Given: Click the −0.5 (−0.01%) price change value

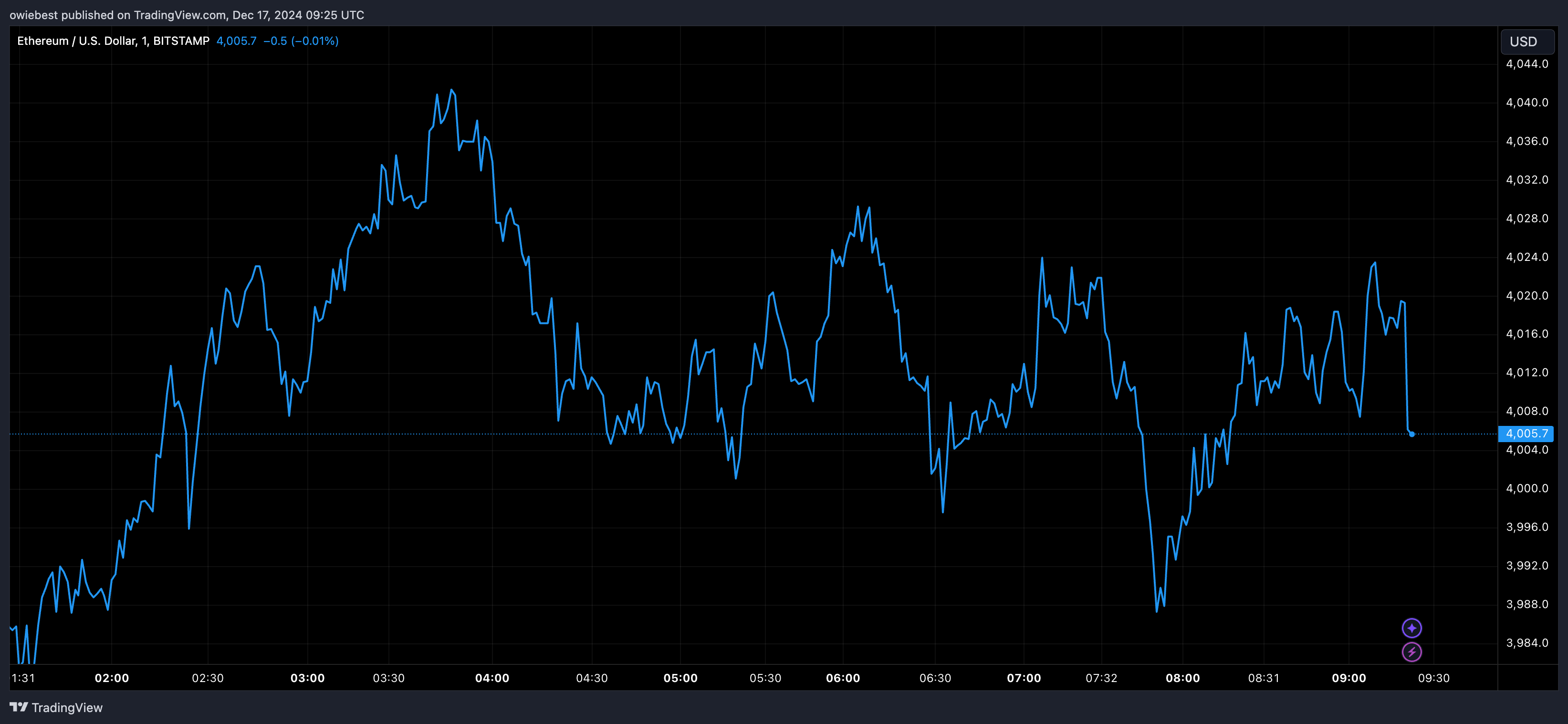Looking at the screenshot, I should [301, 41].
